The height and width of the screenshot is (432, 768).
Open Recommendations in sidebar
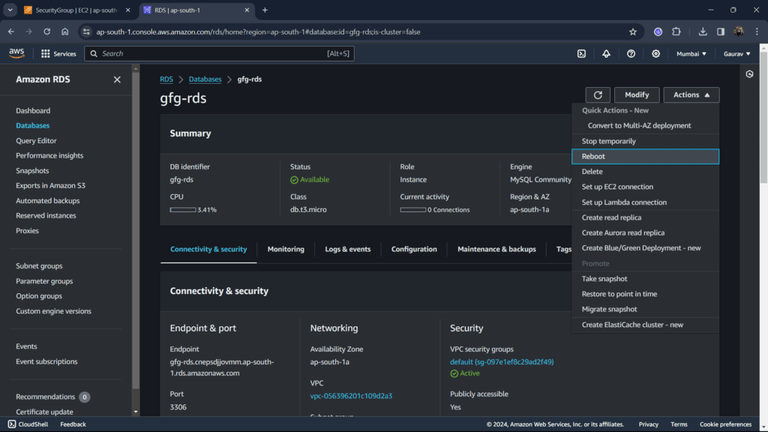(45, 397)
